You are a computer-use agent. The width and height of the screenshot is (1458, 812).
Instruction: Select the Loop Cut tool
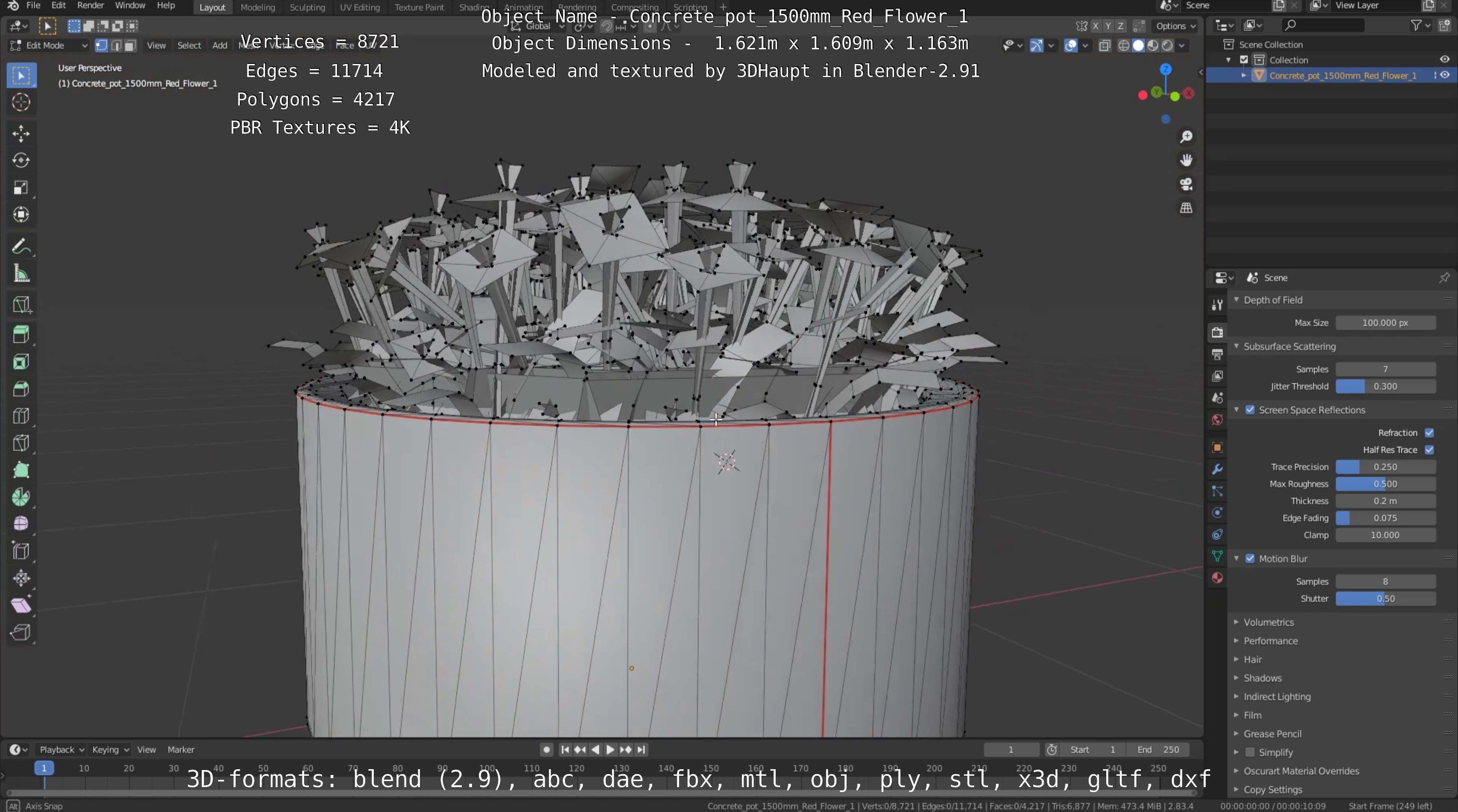coord(22,416)
